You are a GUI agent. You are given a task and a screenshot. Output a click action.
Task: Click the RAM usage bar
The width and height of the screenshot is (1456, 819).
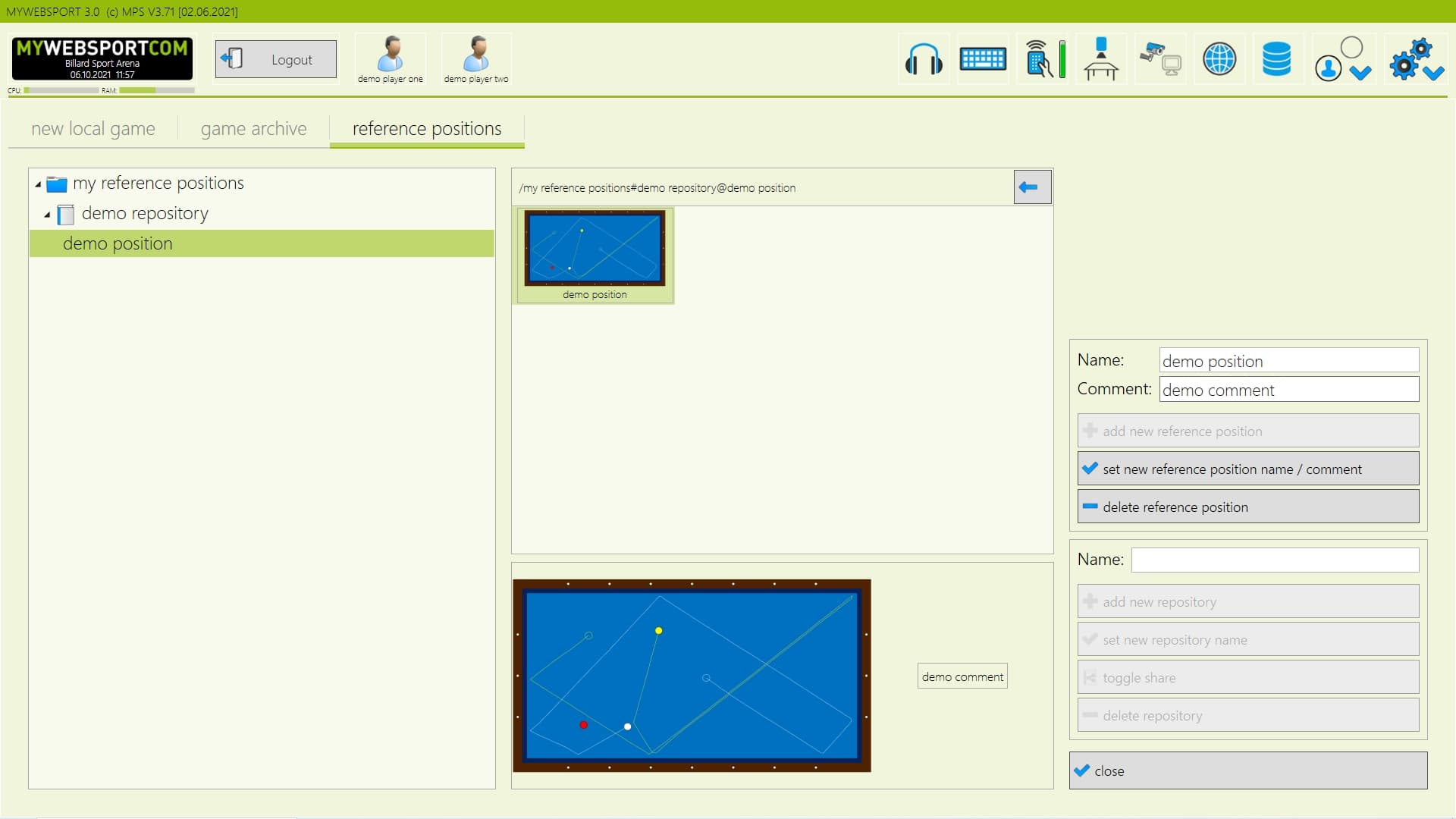click(x=157, y=90)
